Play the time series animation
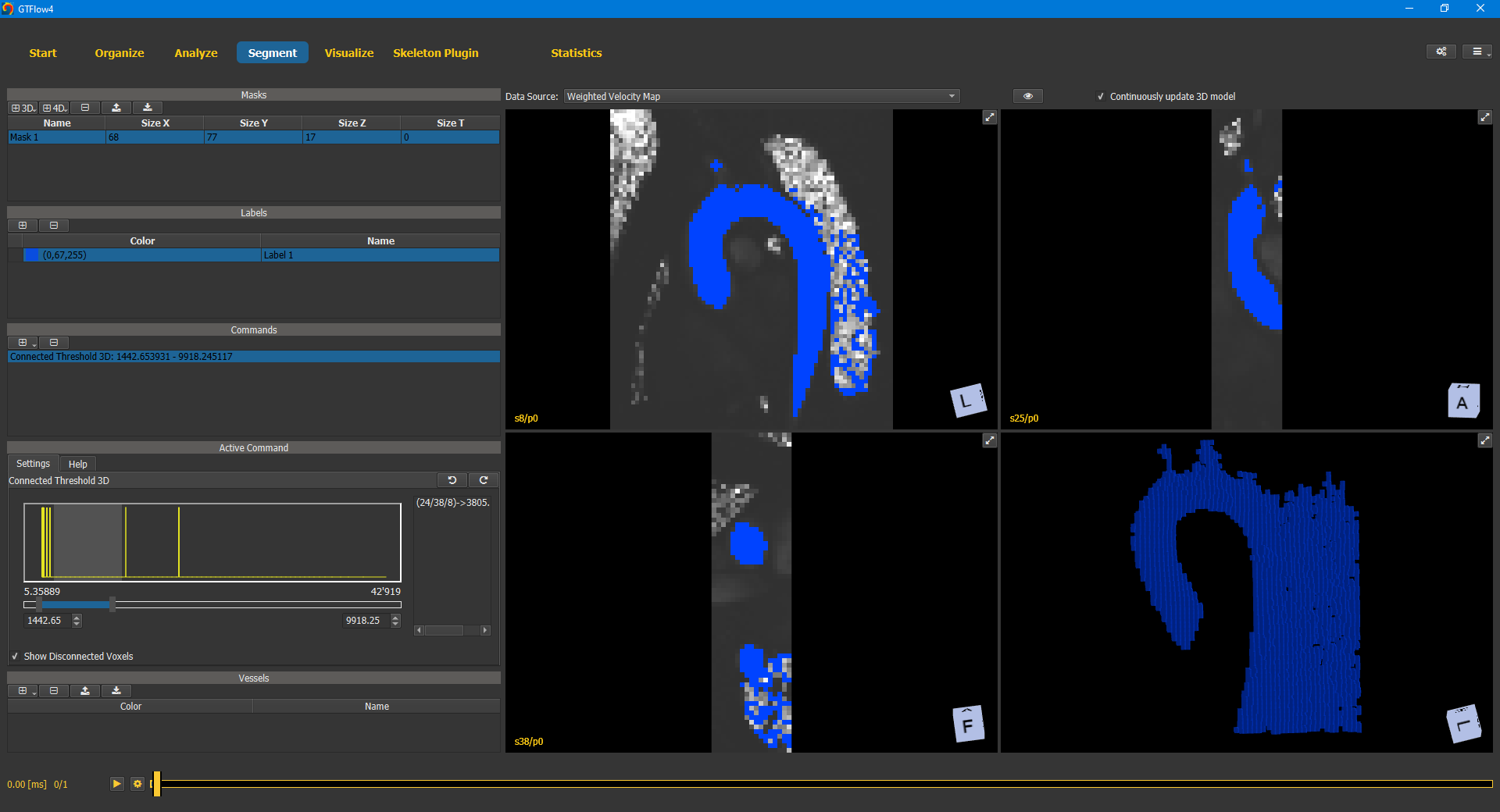This screenshot has width=1500, height=812. [117, 784]
